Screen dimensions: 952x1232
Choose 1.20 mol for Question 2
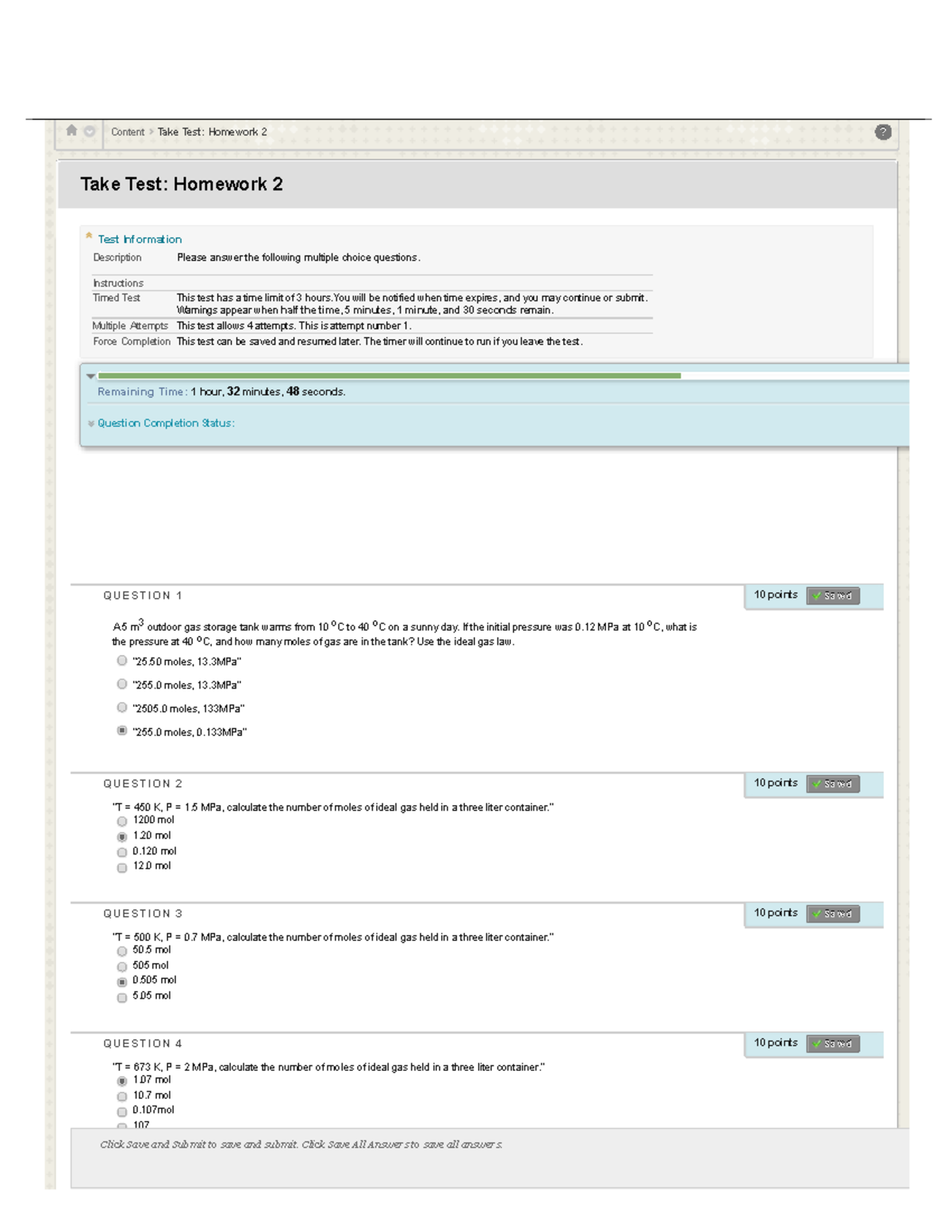click(121, 836)
